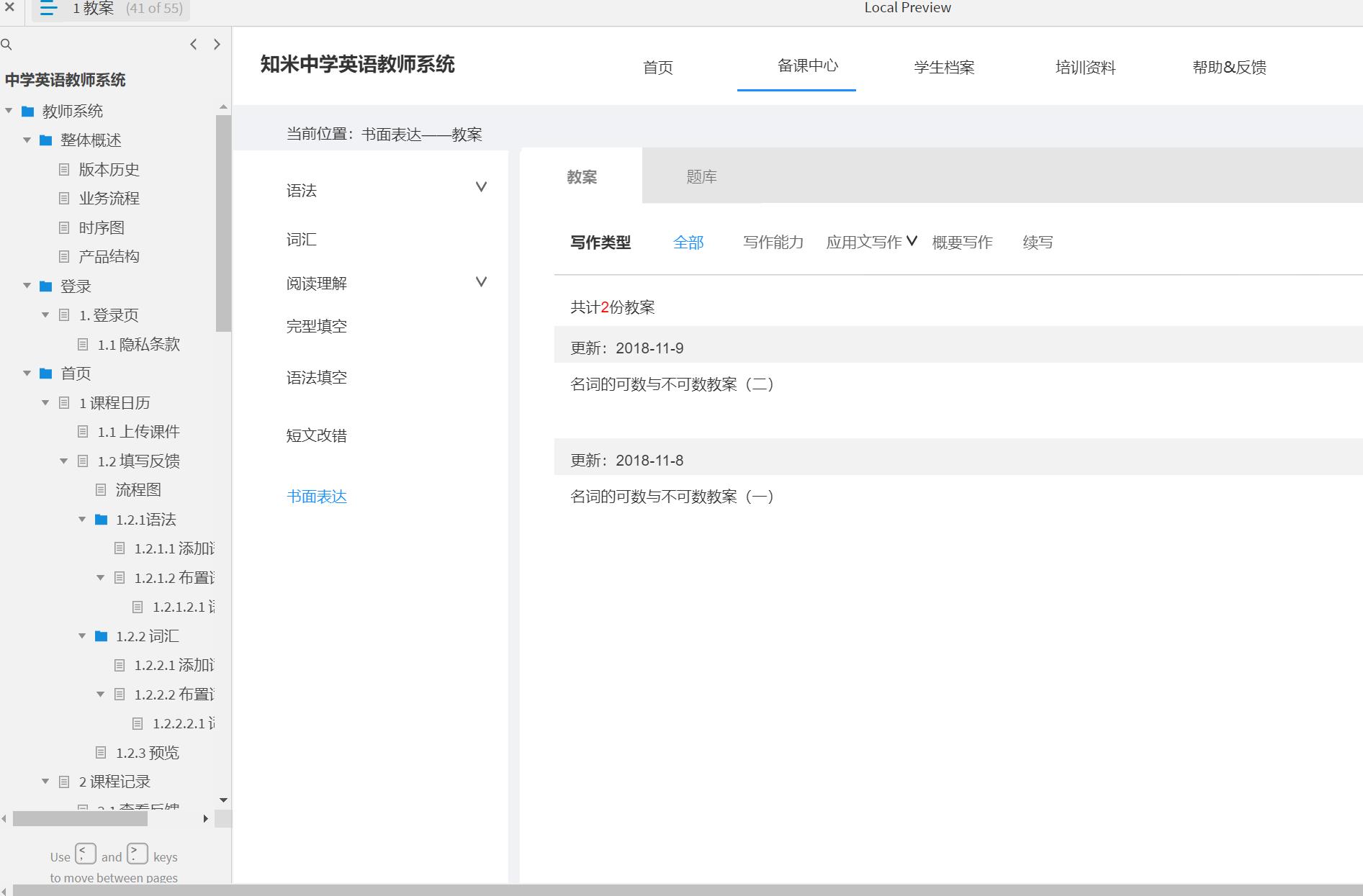Image resolution: width=1363 pixels, height=896 pixels.
Task: Open 1.2.2.1 添加 page in sitemap
Action: 174,665
